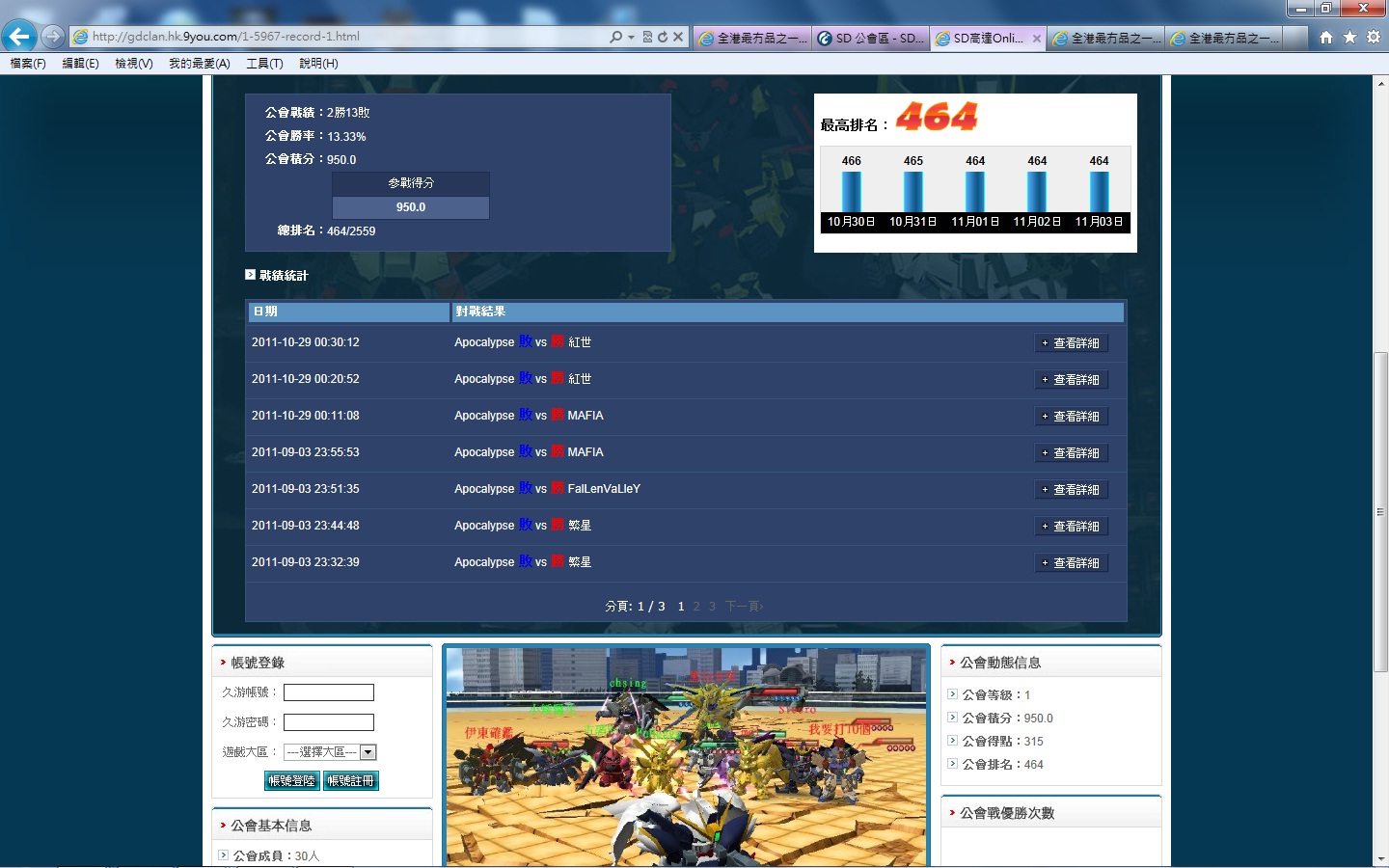Open the Tools gear icon
The height and width of the screenshot is (868, 1389).
tap(1373, 37)
